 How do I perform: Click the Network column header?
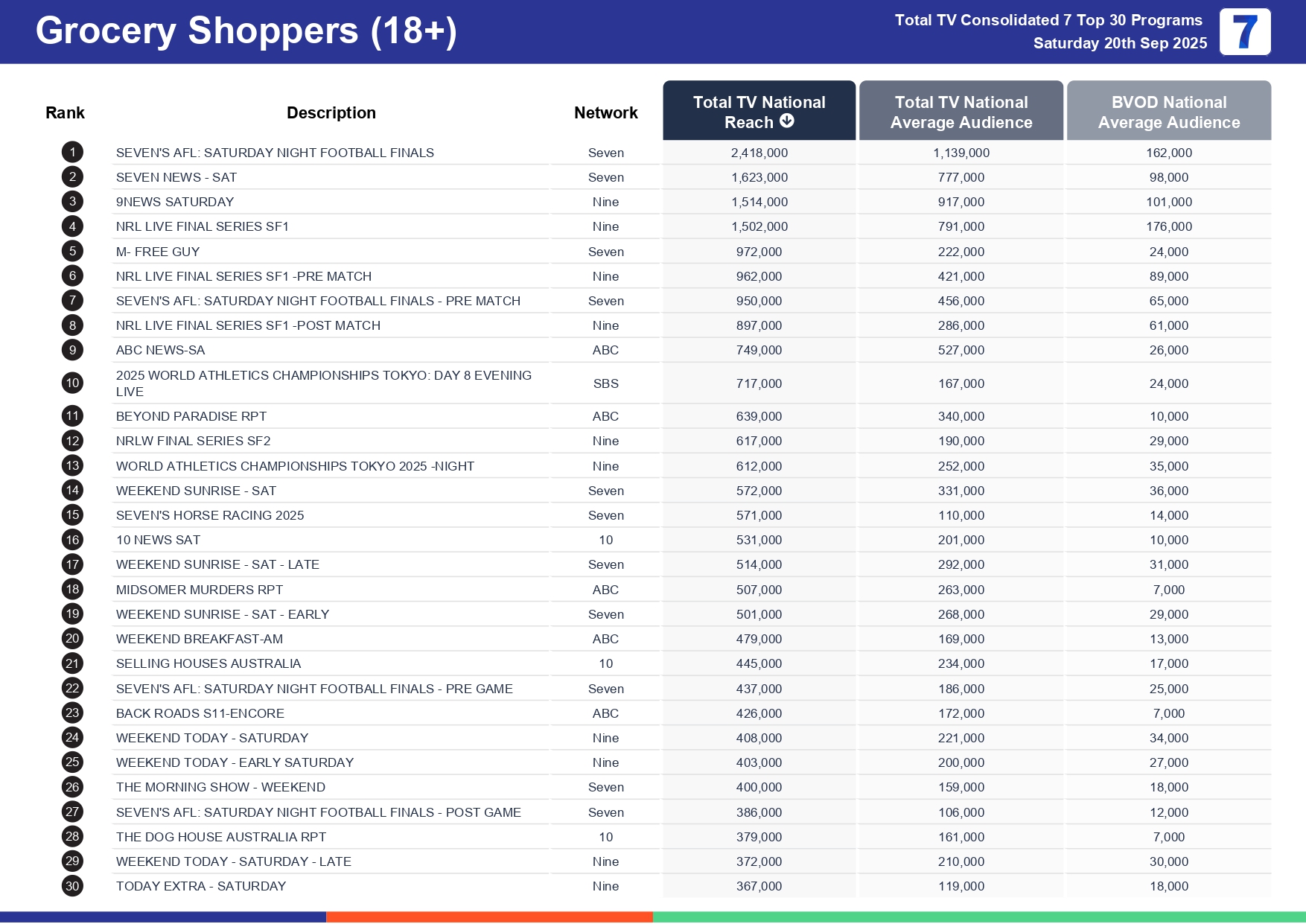tap(605, 112)
